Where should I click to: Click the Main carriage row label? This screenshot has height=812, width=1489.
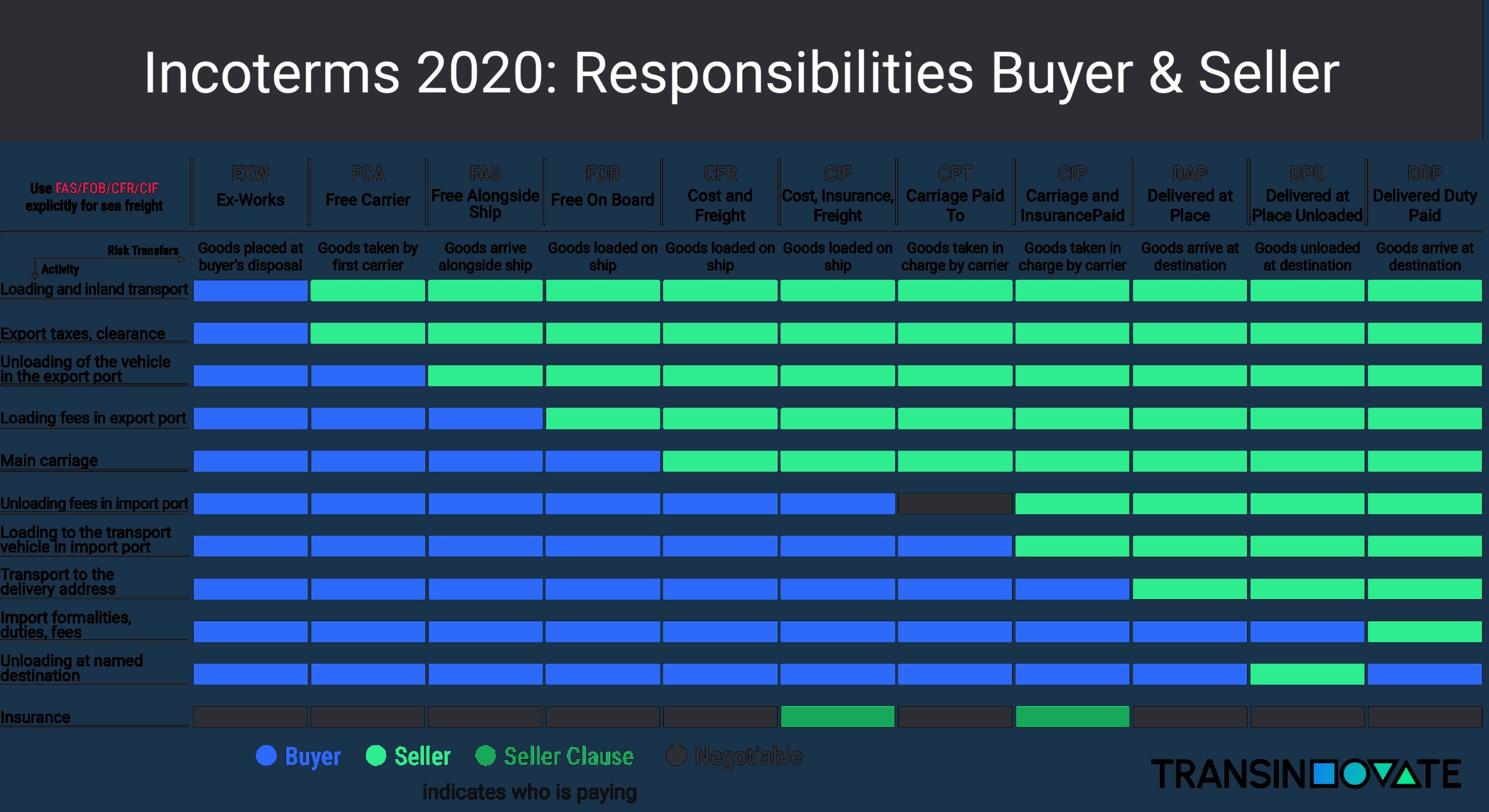coord(49,460)
